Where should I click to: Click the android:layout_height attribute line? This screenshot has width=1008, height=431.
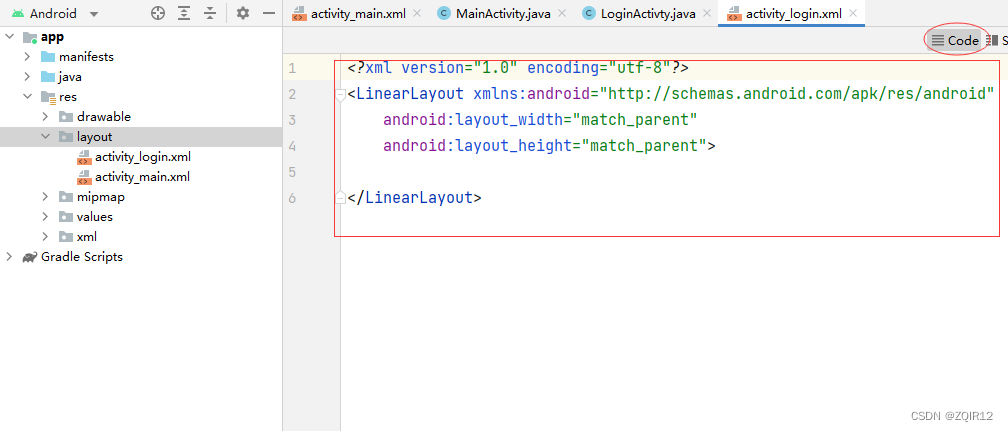click(550, 146)
